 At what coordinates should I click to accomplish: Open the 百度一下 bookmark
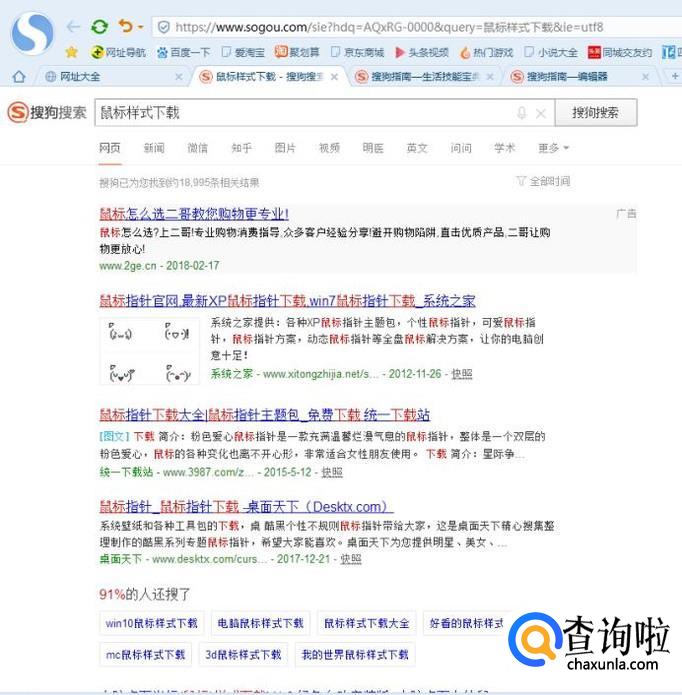(x=184, y=52)
